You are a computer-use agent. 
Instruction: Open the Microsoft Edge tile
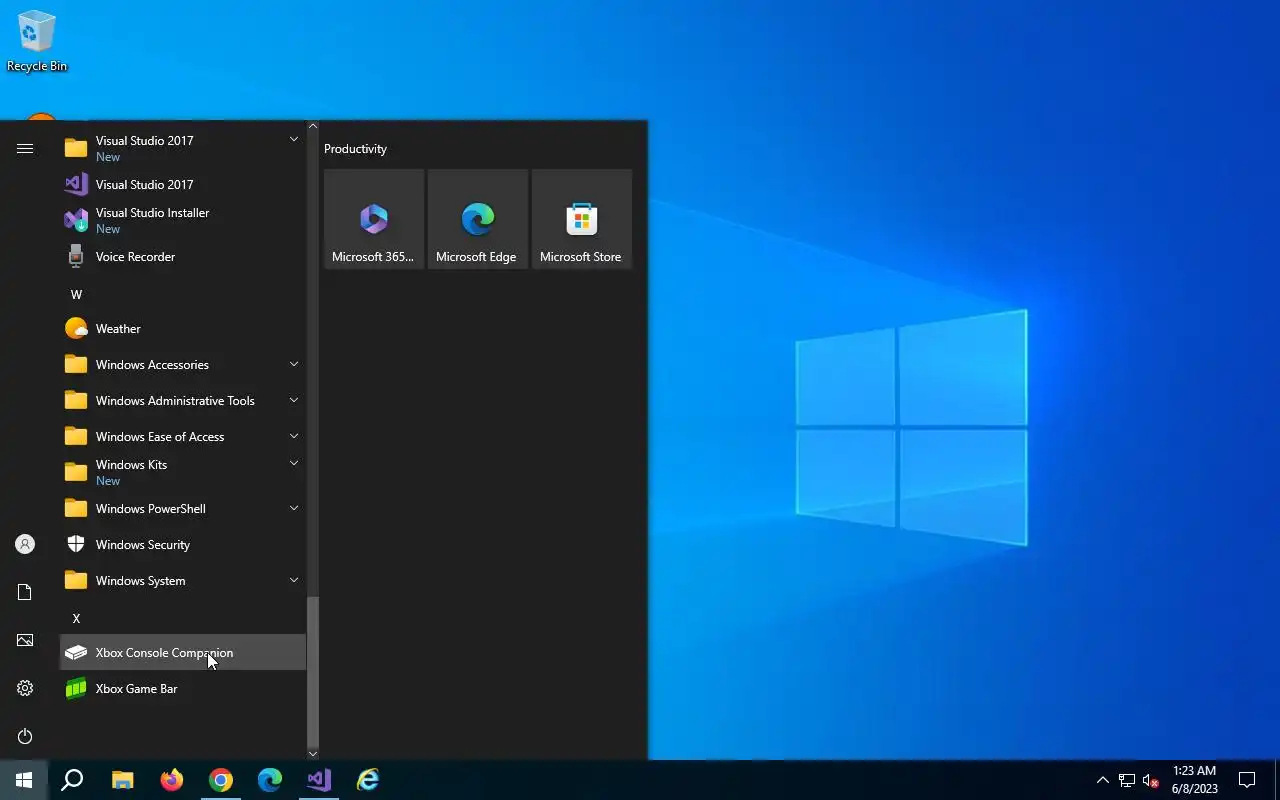478,219
